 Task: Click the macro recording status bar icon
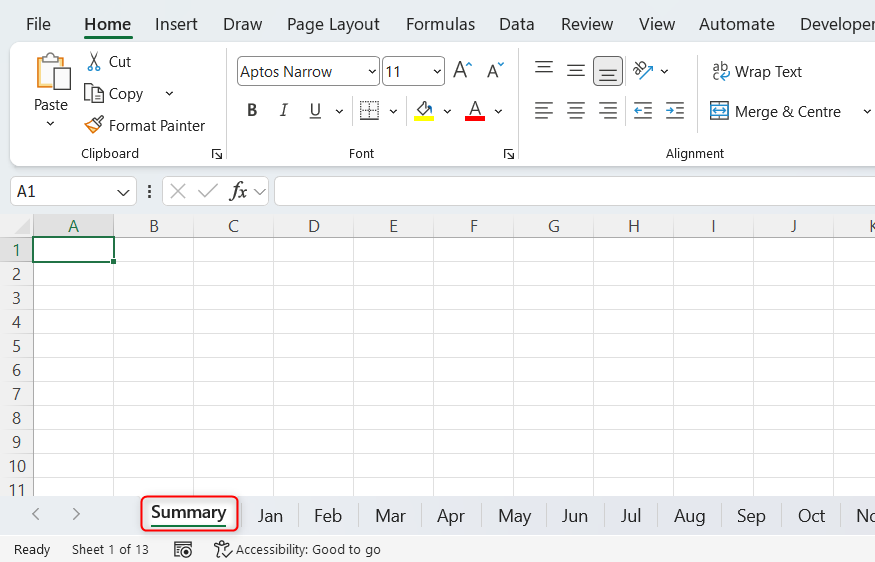[x=183, y=550]
